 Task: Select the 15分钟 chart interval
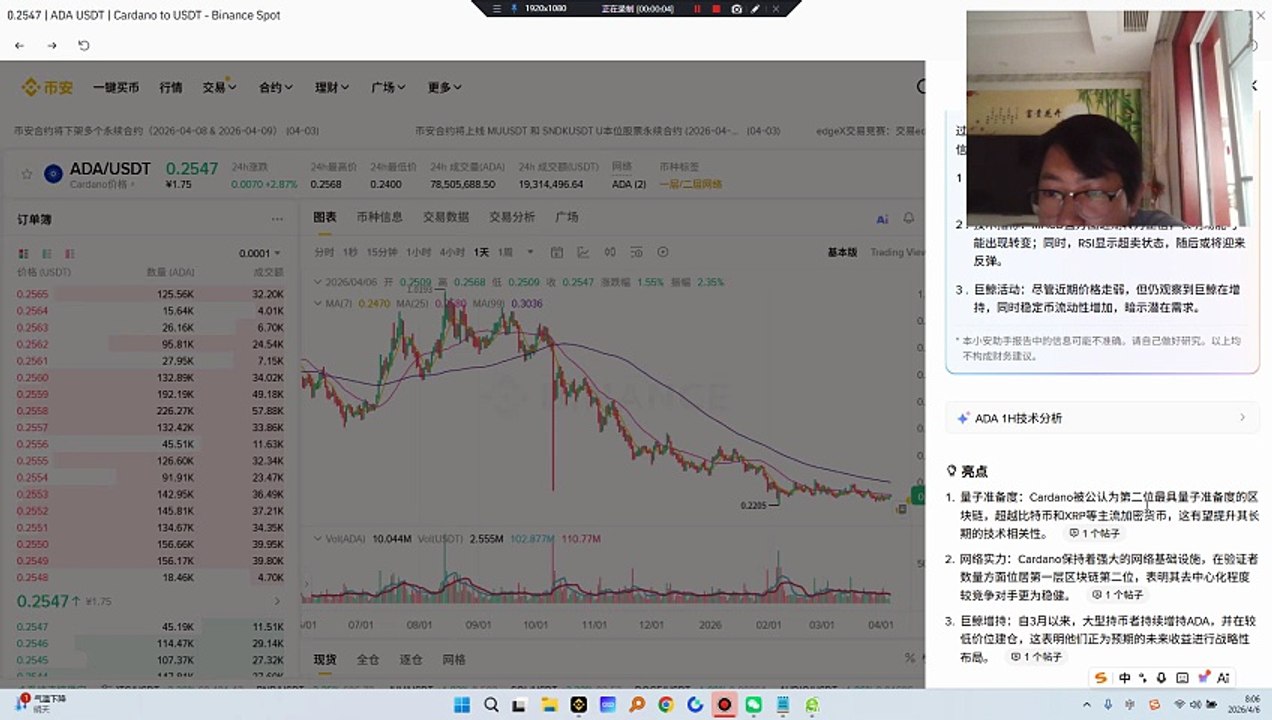coord(382,252)
